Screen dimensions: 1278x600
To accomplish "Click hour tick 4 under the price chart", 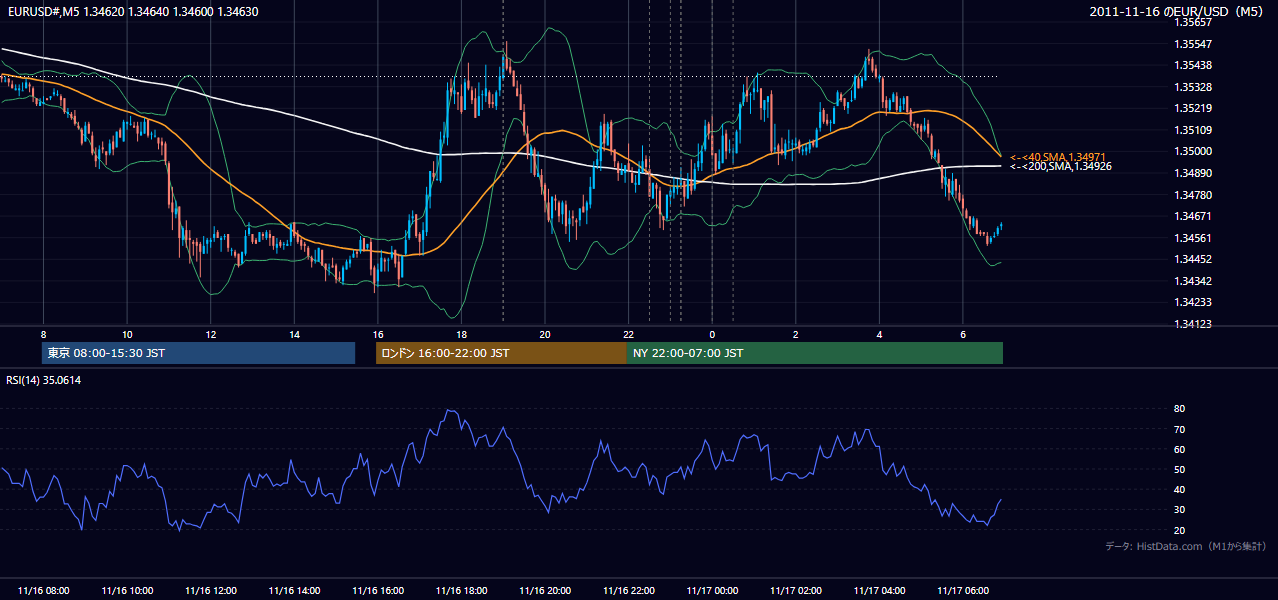I will click(880, 334).
